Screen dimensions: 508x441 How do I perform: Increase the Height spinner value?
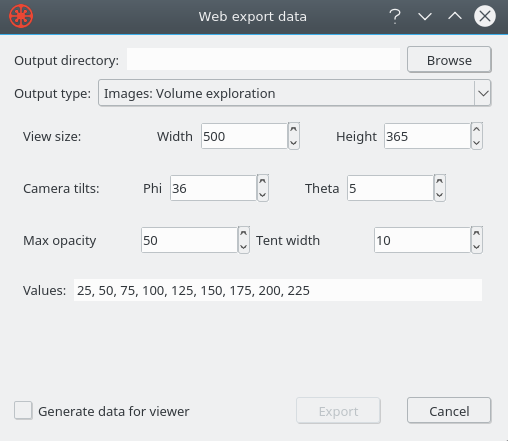477,130
